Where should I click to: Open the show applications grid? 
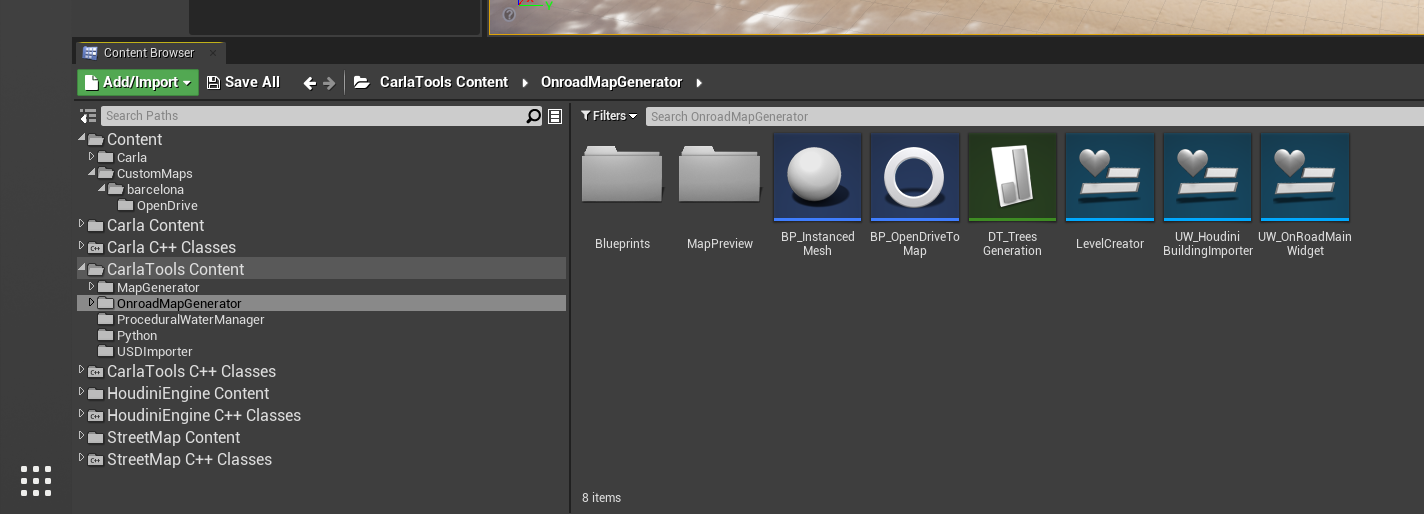36,481
